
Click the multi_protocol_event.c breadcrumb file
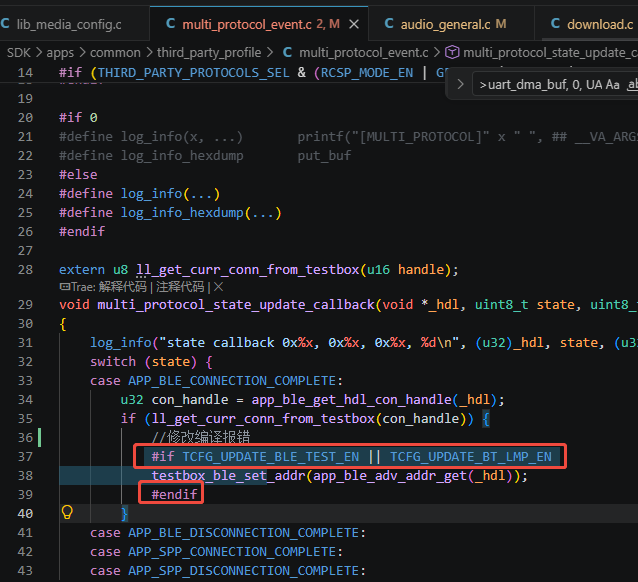coord(364,53)
